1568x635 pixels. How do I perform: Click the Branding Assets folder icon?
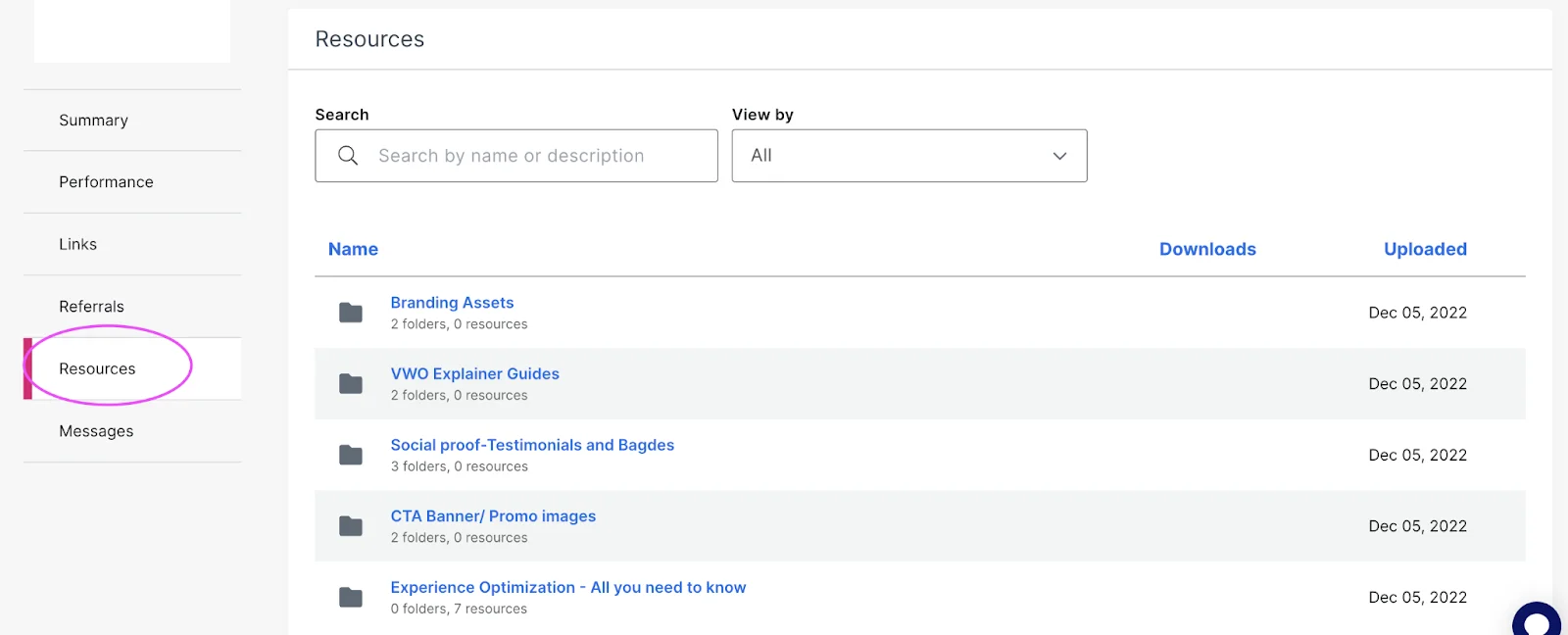coord(351,313)
